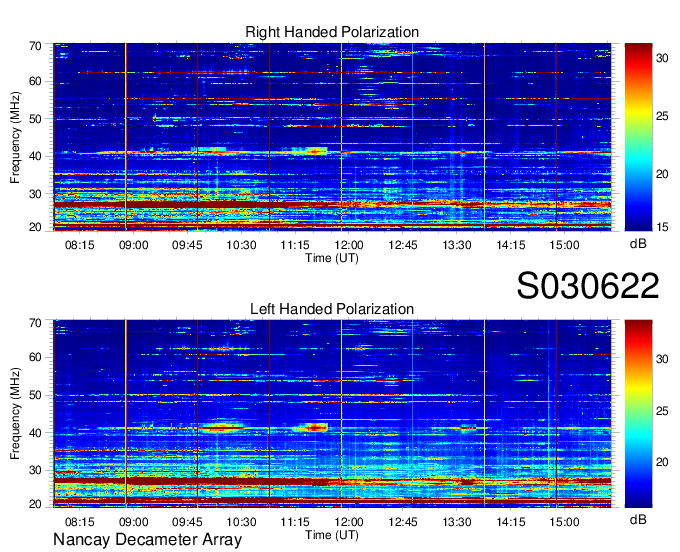The height and width of the screenshot is (552, 680).
Task: Click 11:15 tick under Right Handed plot
Action: (295, 245)
